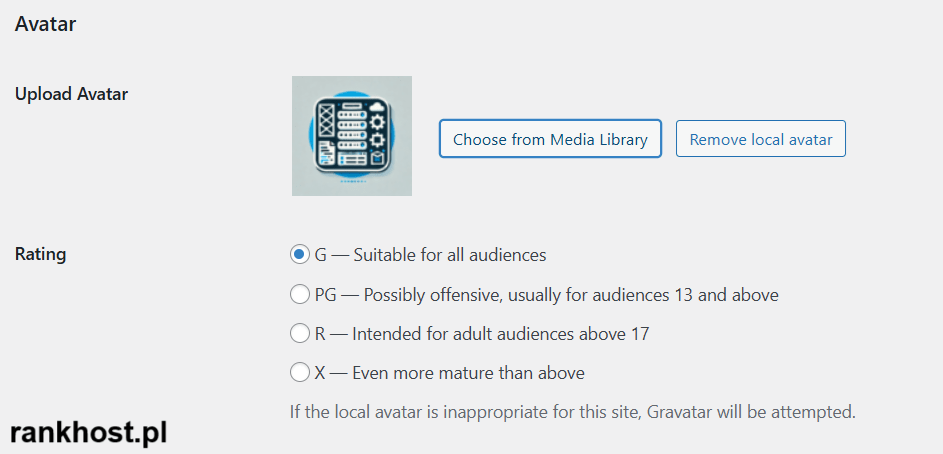This screenshot has height=454, width=943.
Task: Click the document icon in avatar picture
Action: click(x=327, y=153)
